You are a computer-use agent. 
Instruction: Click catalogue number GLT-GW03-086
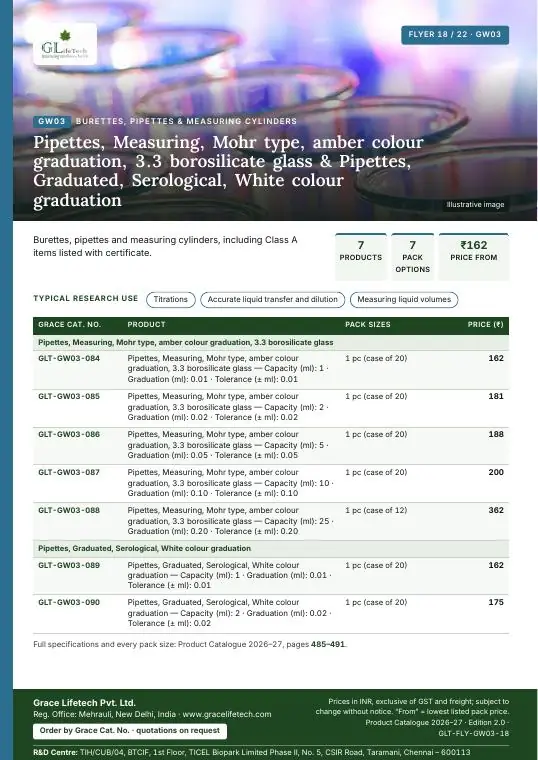tap(69, 434)
